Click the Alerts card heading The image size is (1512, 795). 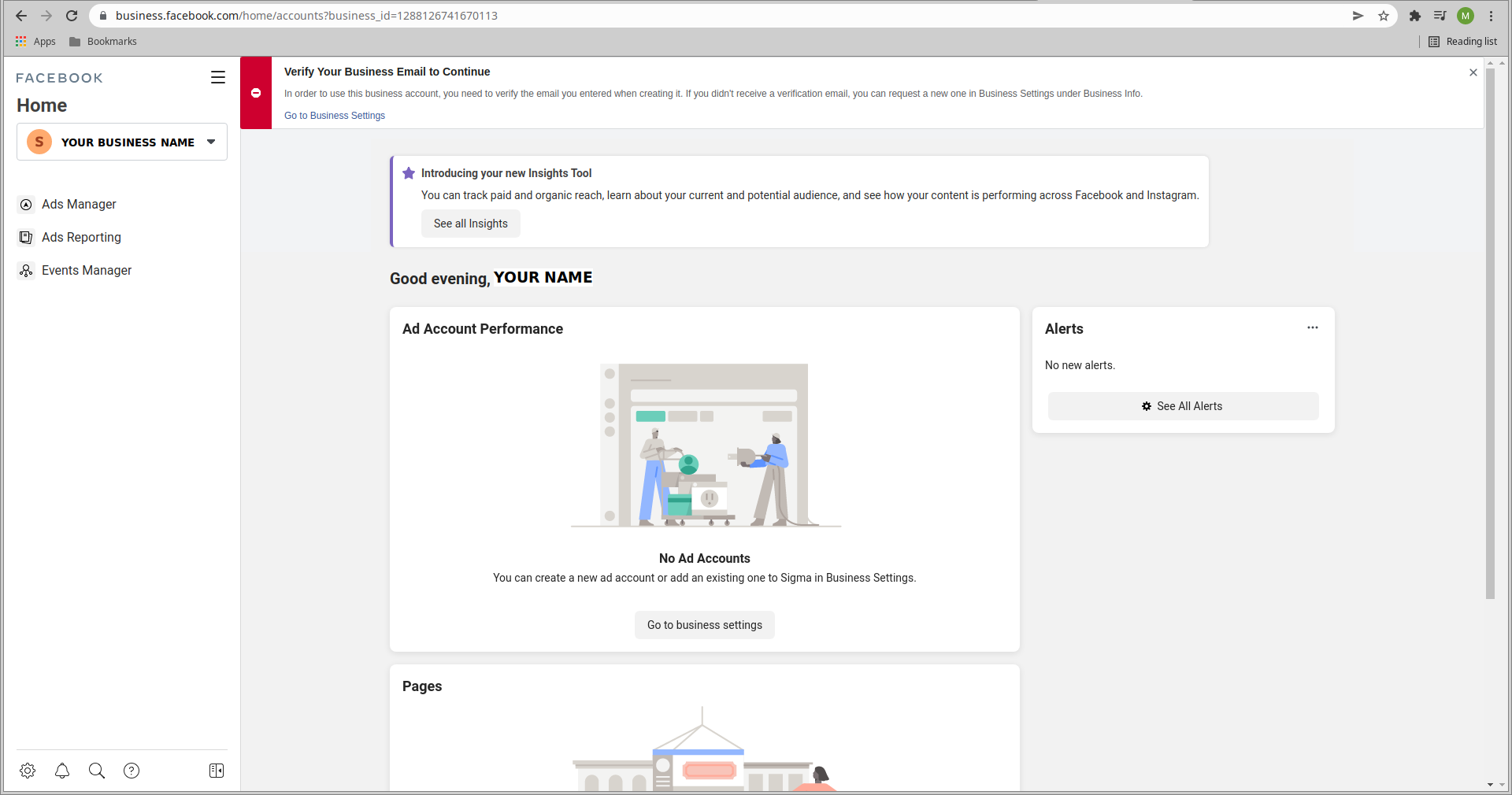click(x=1064, y=329)
